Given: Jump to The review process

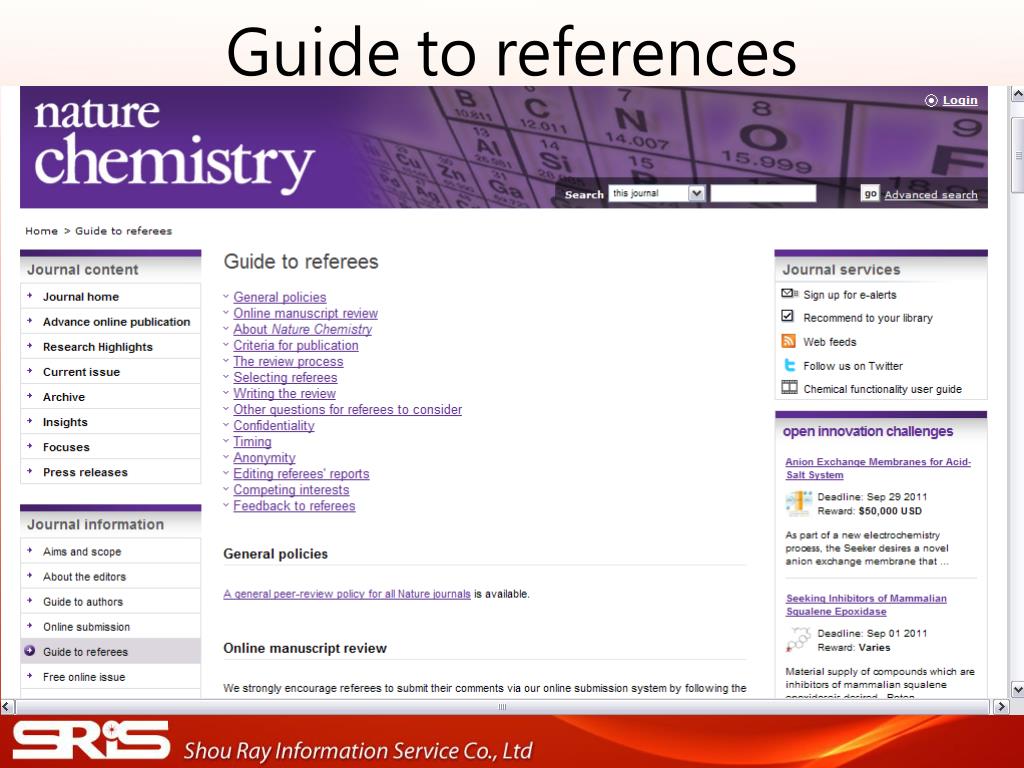Looking at the screenshot, I should [288, 361].
